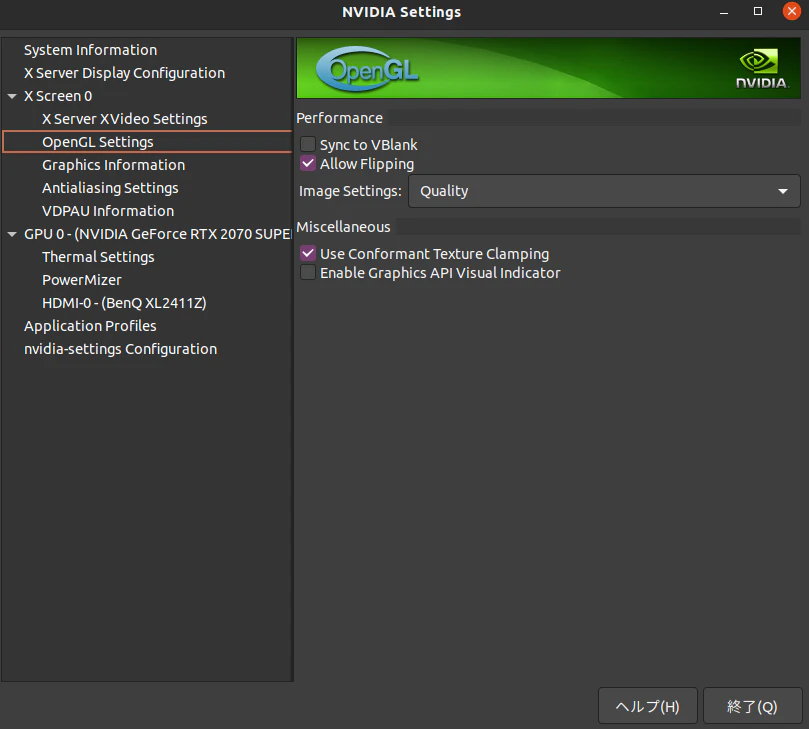The width and height of the screenshot is (809, 729).
Task: Open the Image Settings Quality dropdown
Action: pos(604,191)
